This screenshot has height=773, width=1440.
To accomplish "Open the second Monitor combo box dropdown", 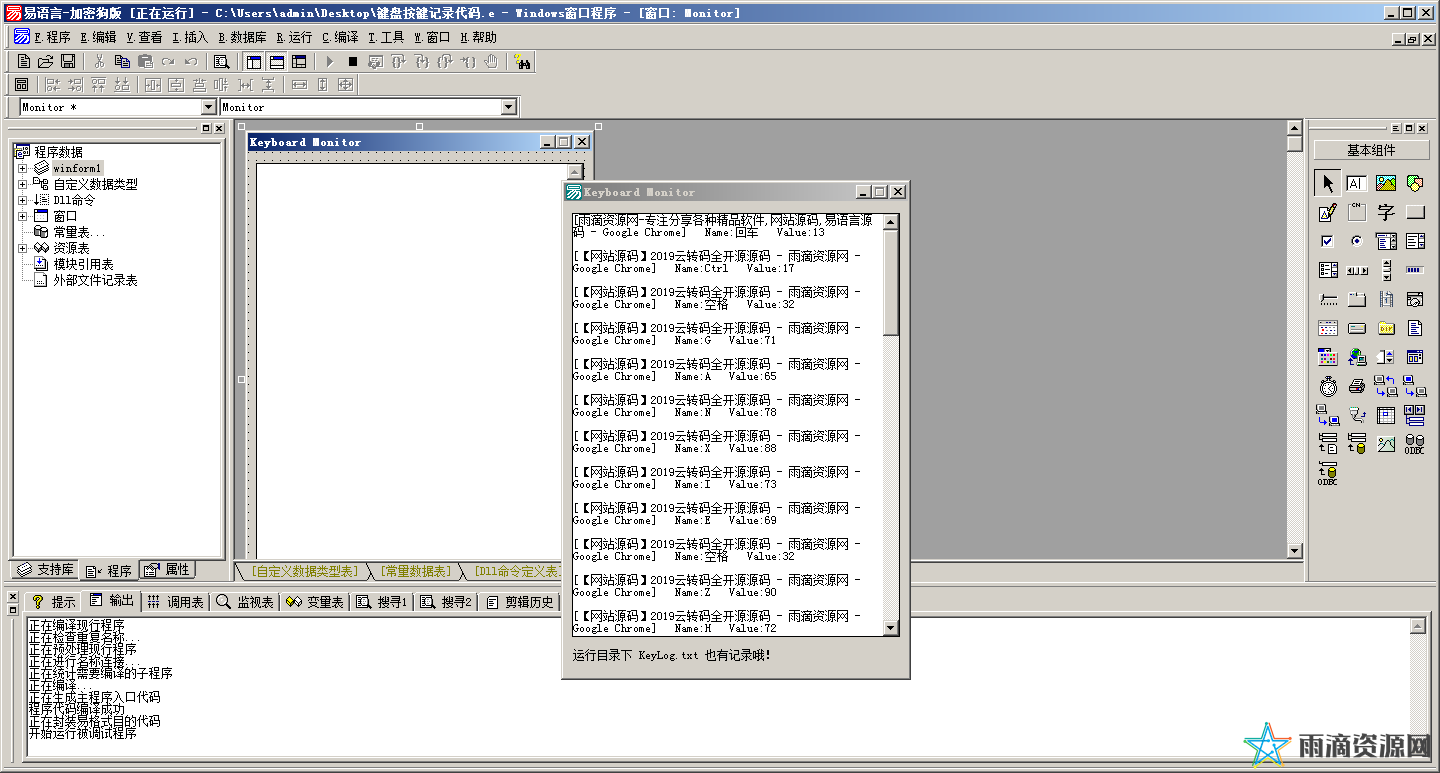I will [508, 107].
